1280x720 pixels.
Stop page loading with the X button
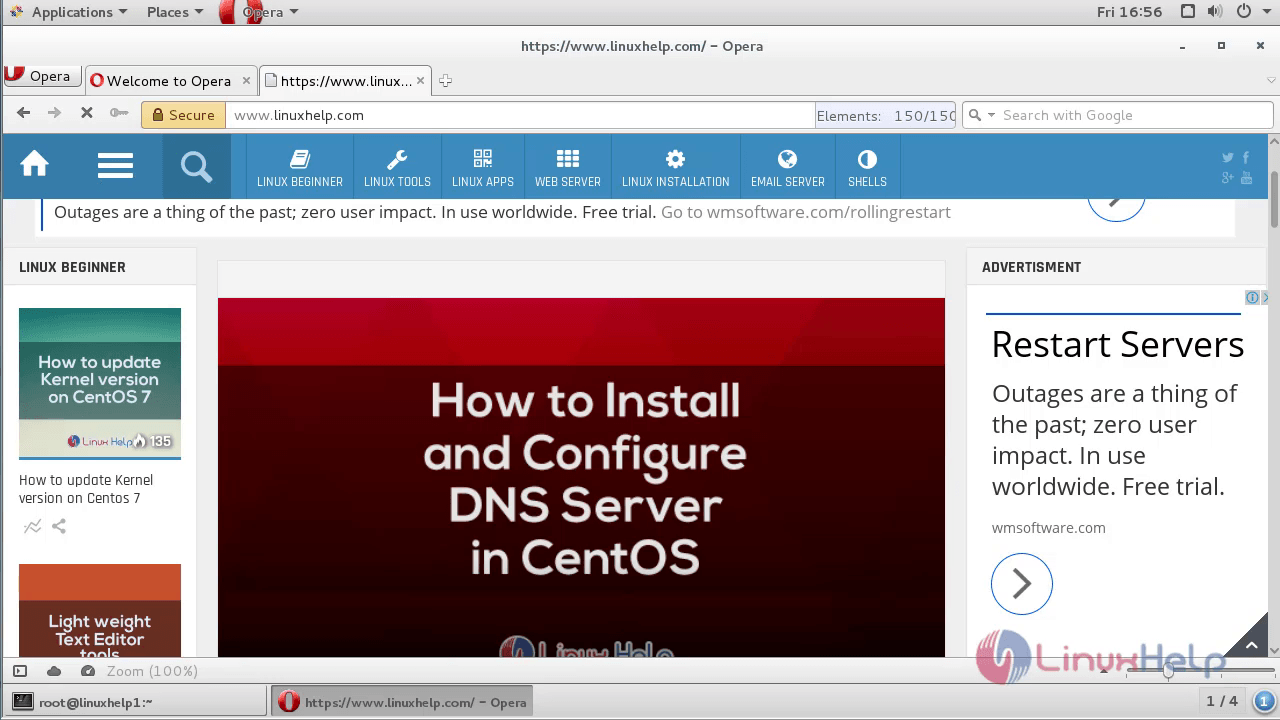pyautogui.click(x=87, y=113)
